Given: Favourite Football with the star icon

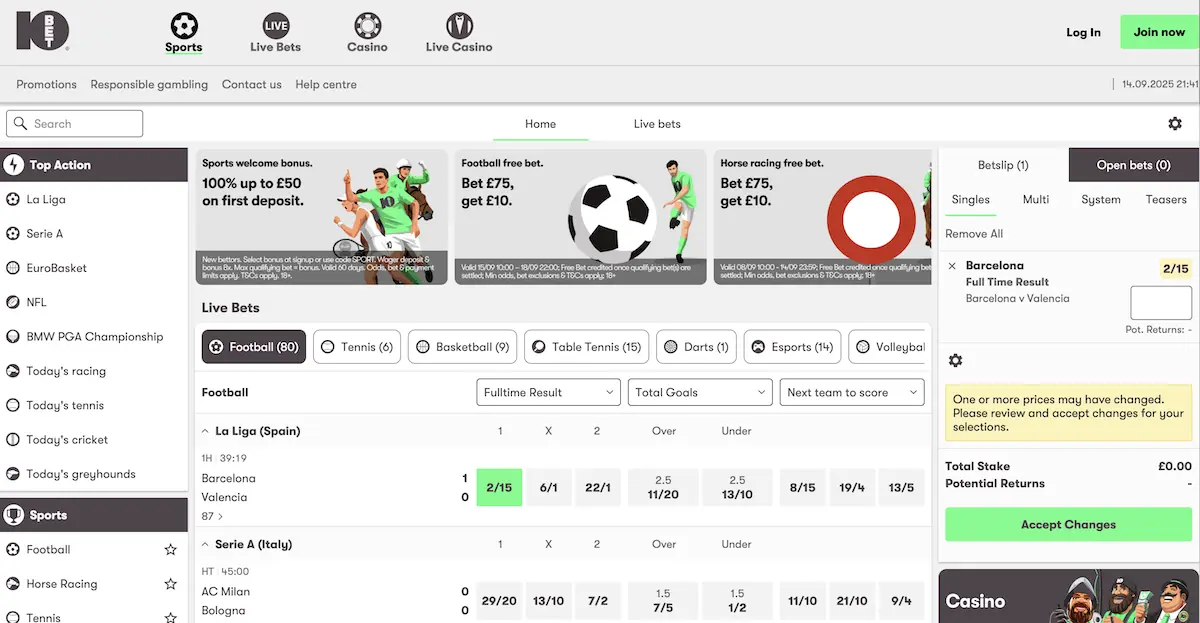Looking at the screenshot, I should pos(171,550).
